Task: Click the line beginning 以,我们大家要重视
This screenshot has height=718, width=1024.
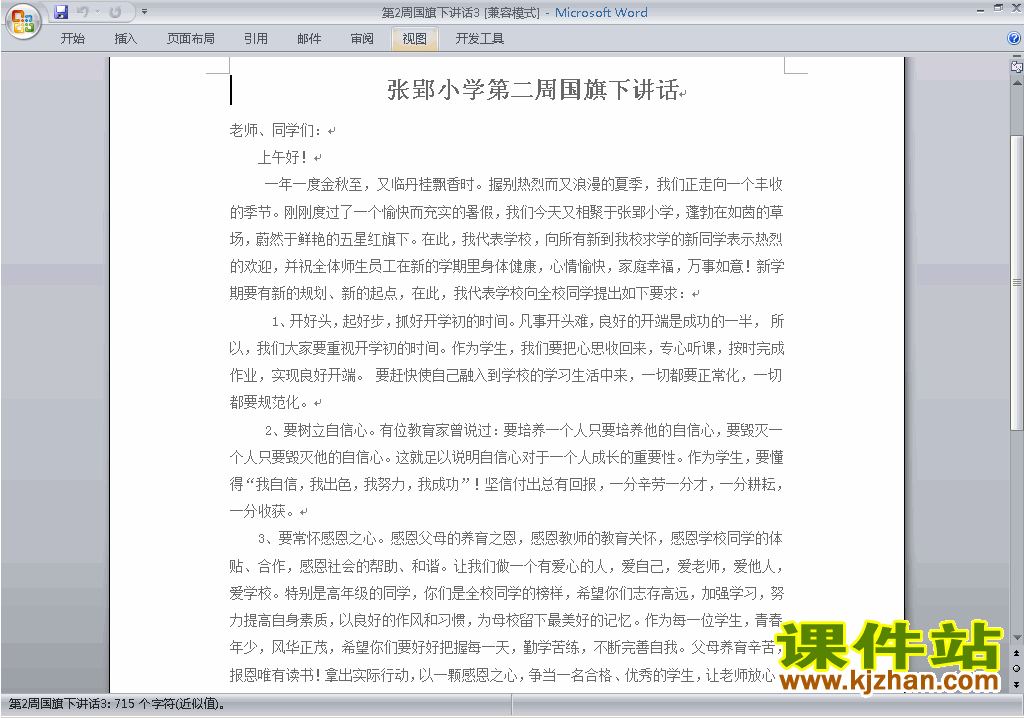Action: (506, 349)
